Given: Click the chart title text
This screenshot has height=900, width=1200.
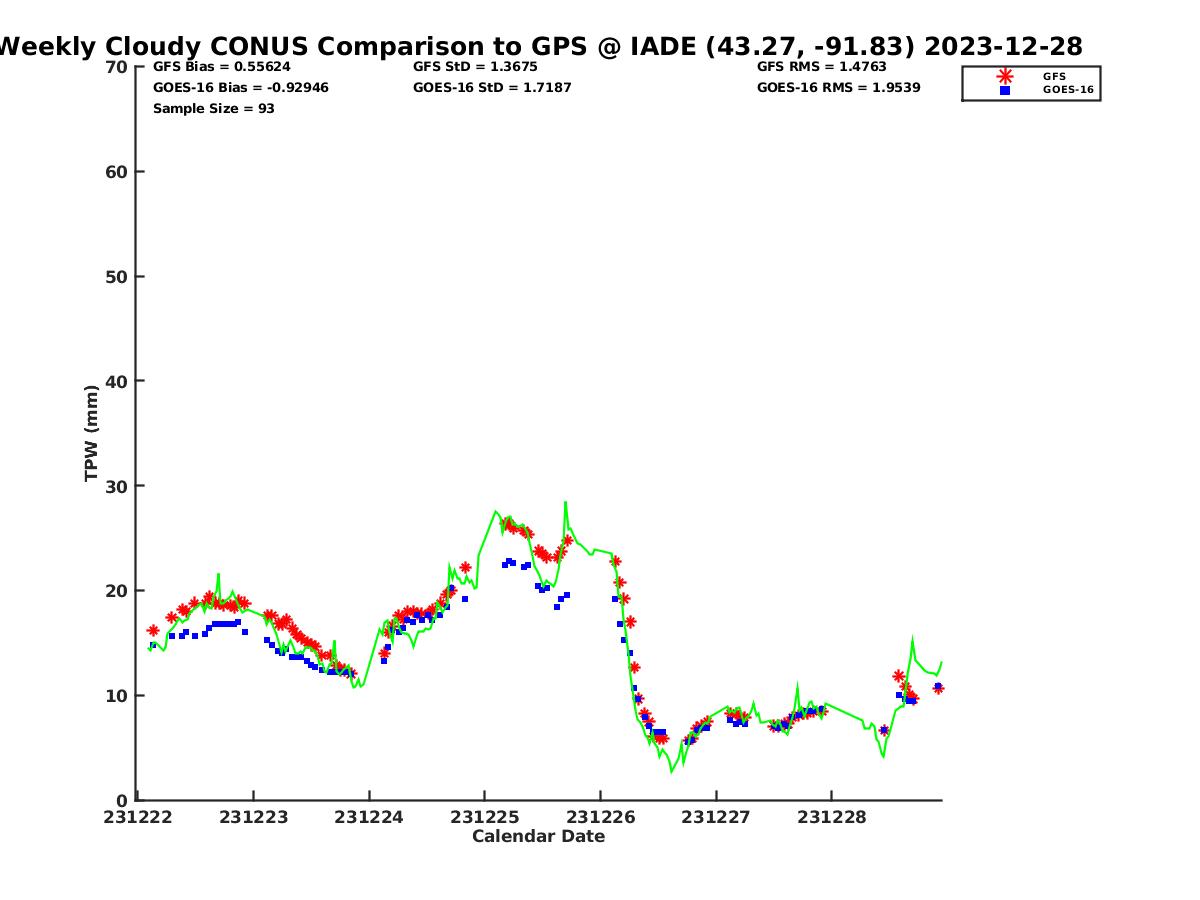Looking at the screenshot, I should [x=540, y=46].
